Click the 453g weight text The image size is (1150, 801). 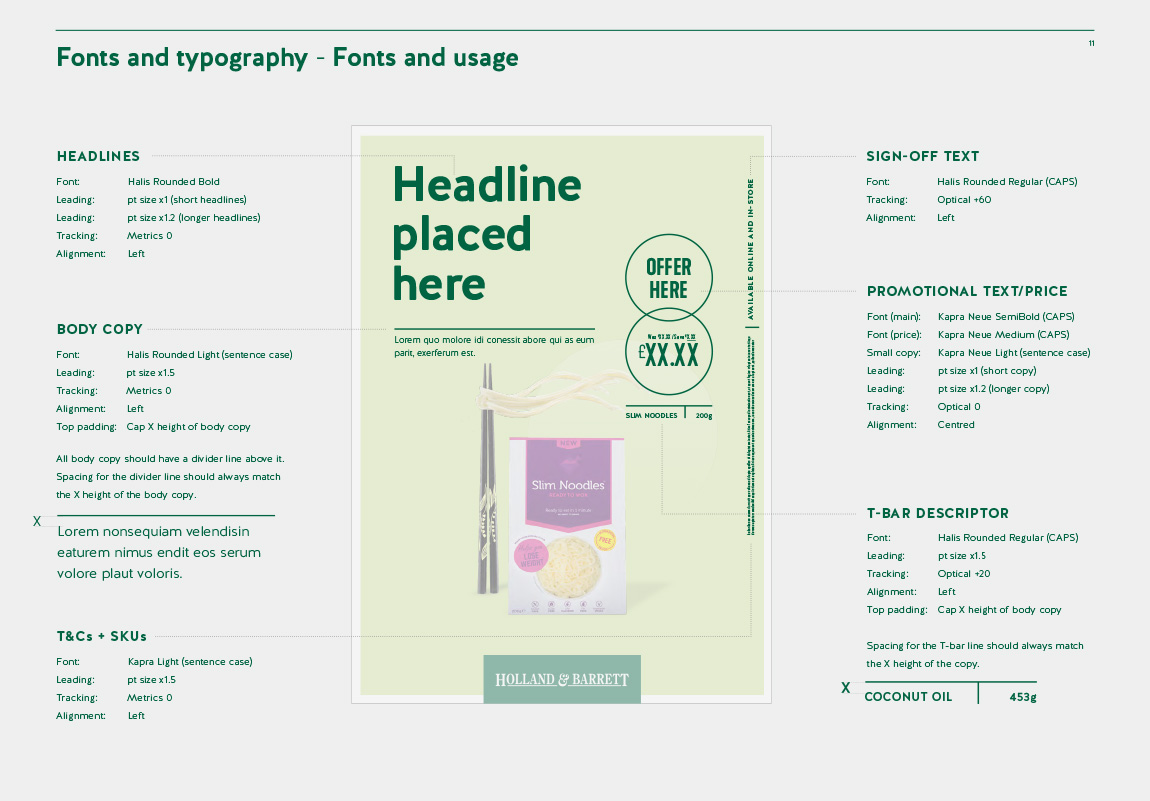point(1022,697)
